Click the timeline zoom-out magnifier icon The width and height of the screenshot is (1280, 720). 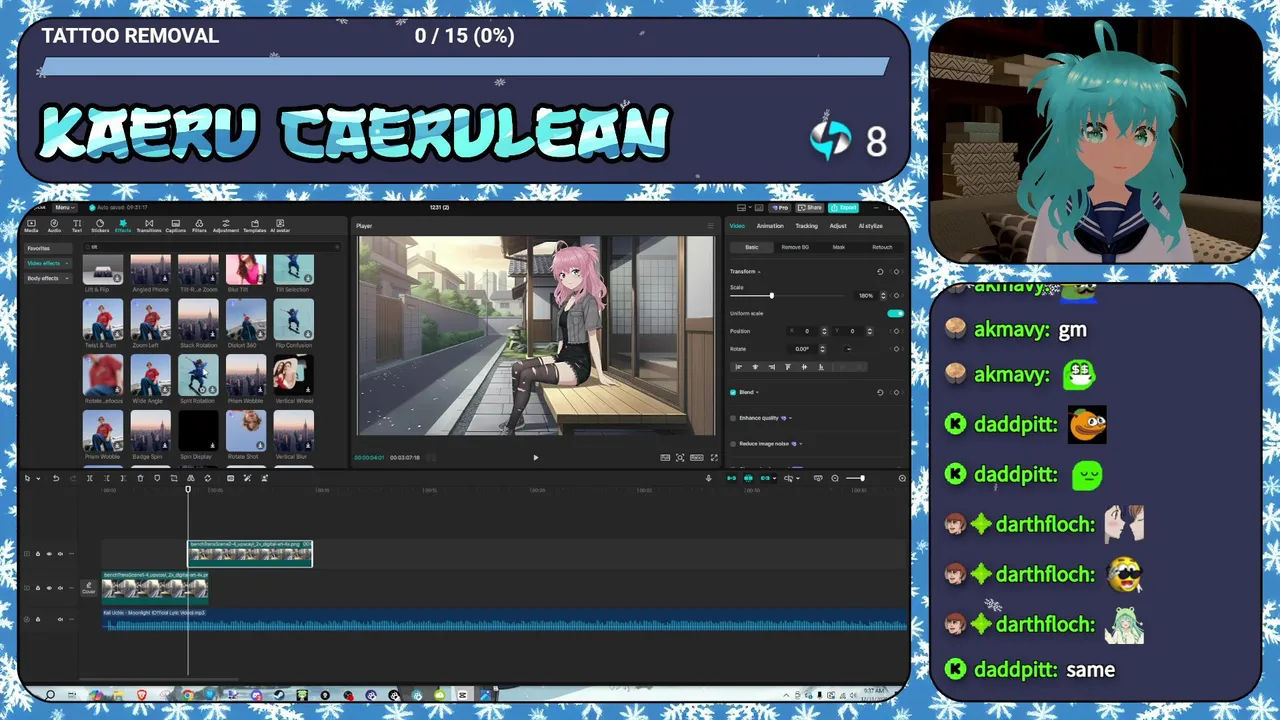click(x=835, y=478)
